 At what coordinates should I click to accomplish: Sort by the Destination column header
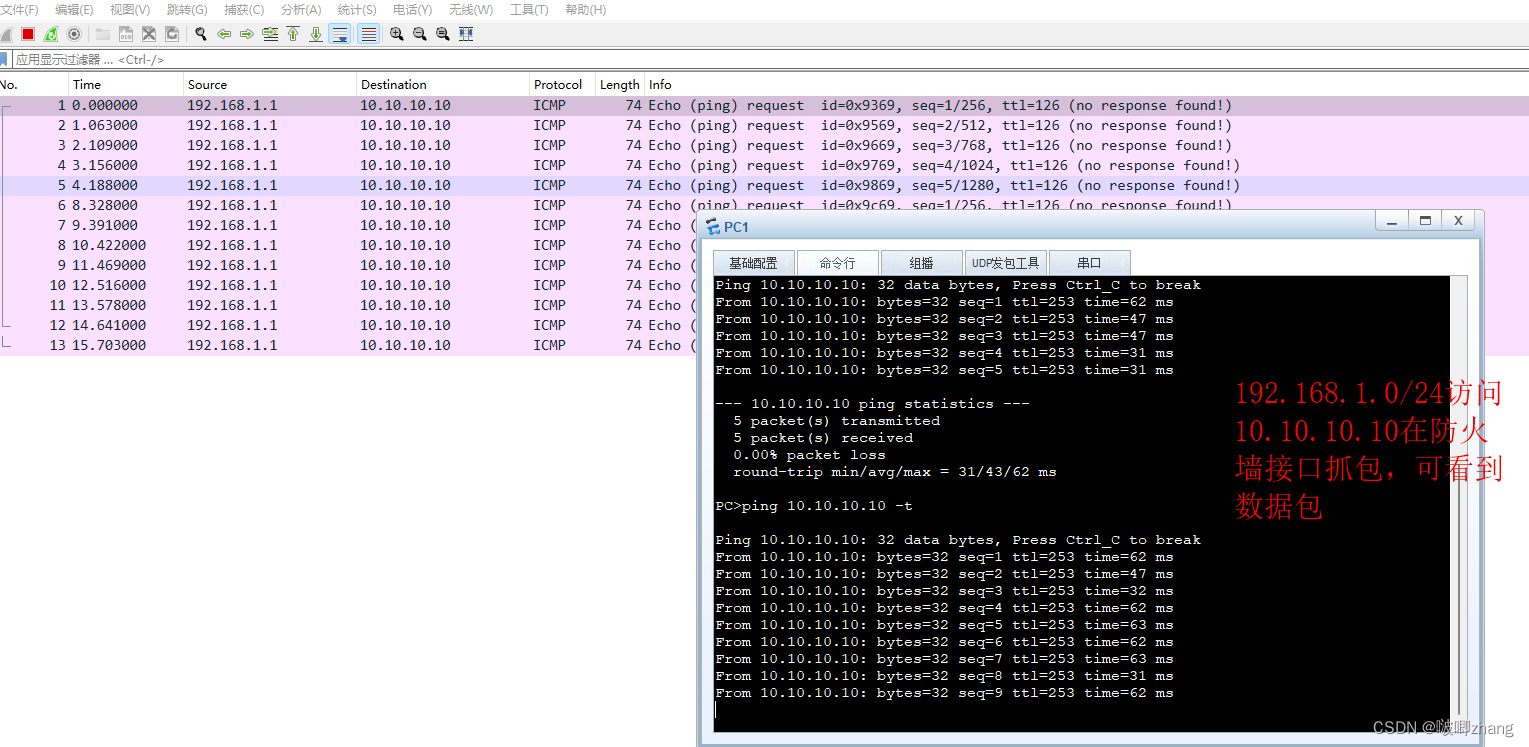(443, 85)
